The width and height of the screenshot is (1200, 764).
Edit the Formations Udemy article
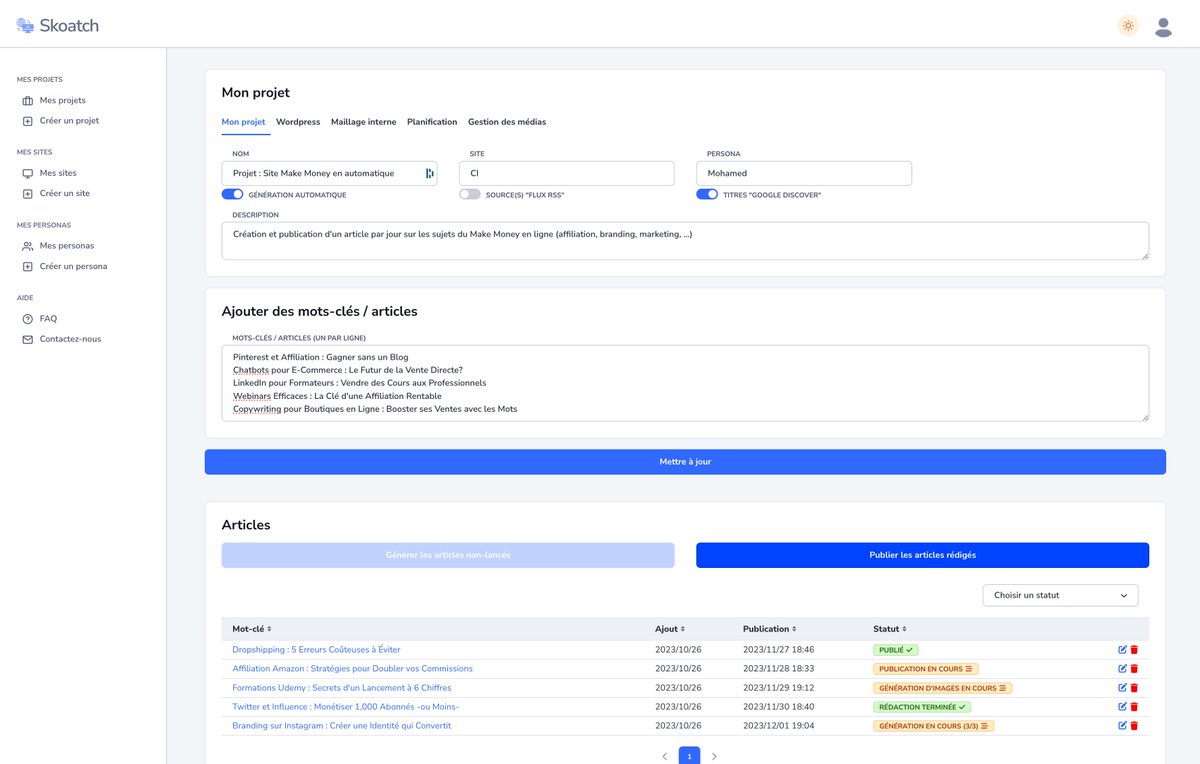pos(1122,688)
